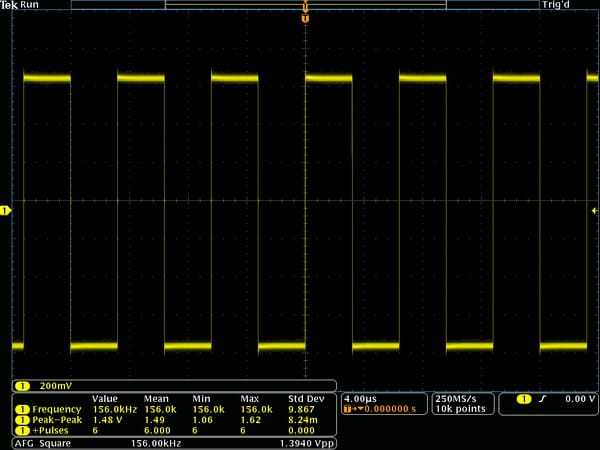The width and height of the screenshot is (600, 450).
Task: Click the channel 1 badge beside +Pulses
Action: (20, 429)
